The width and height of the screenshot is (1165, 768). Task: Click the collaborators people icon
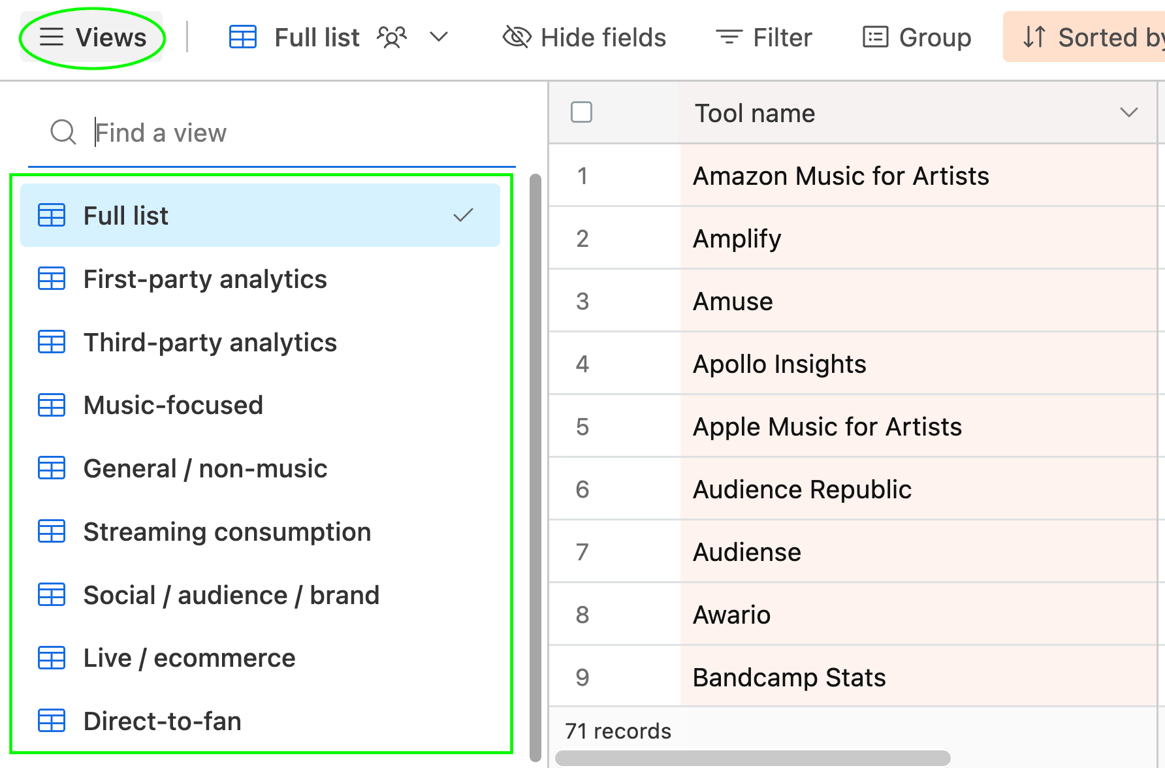[x=392, y=38]
